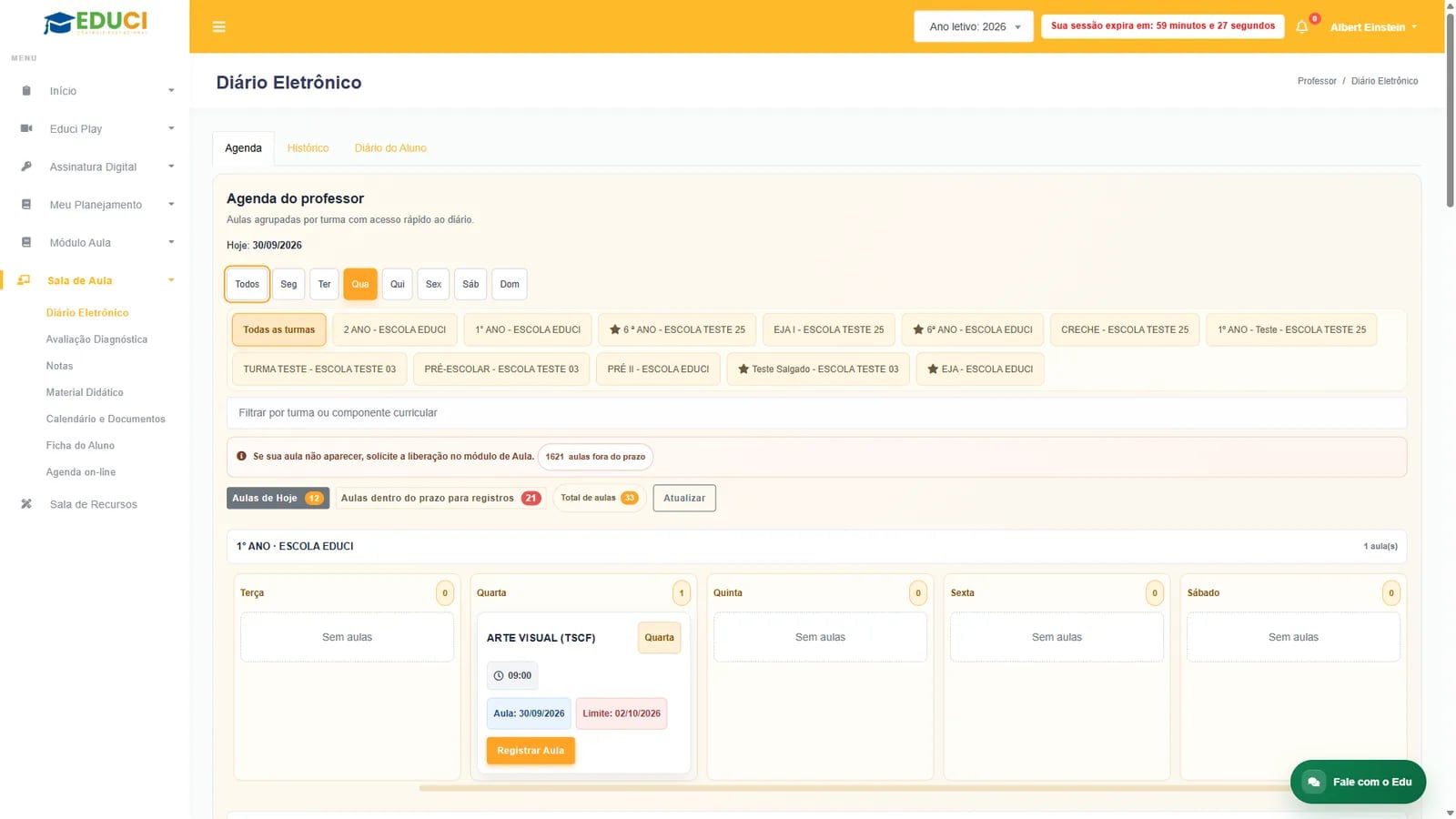This screenshot has height=819, width=1456.
Task: Open Avaliação Diagnóstica in the sidebar
Action: click(96, 339)
